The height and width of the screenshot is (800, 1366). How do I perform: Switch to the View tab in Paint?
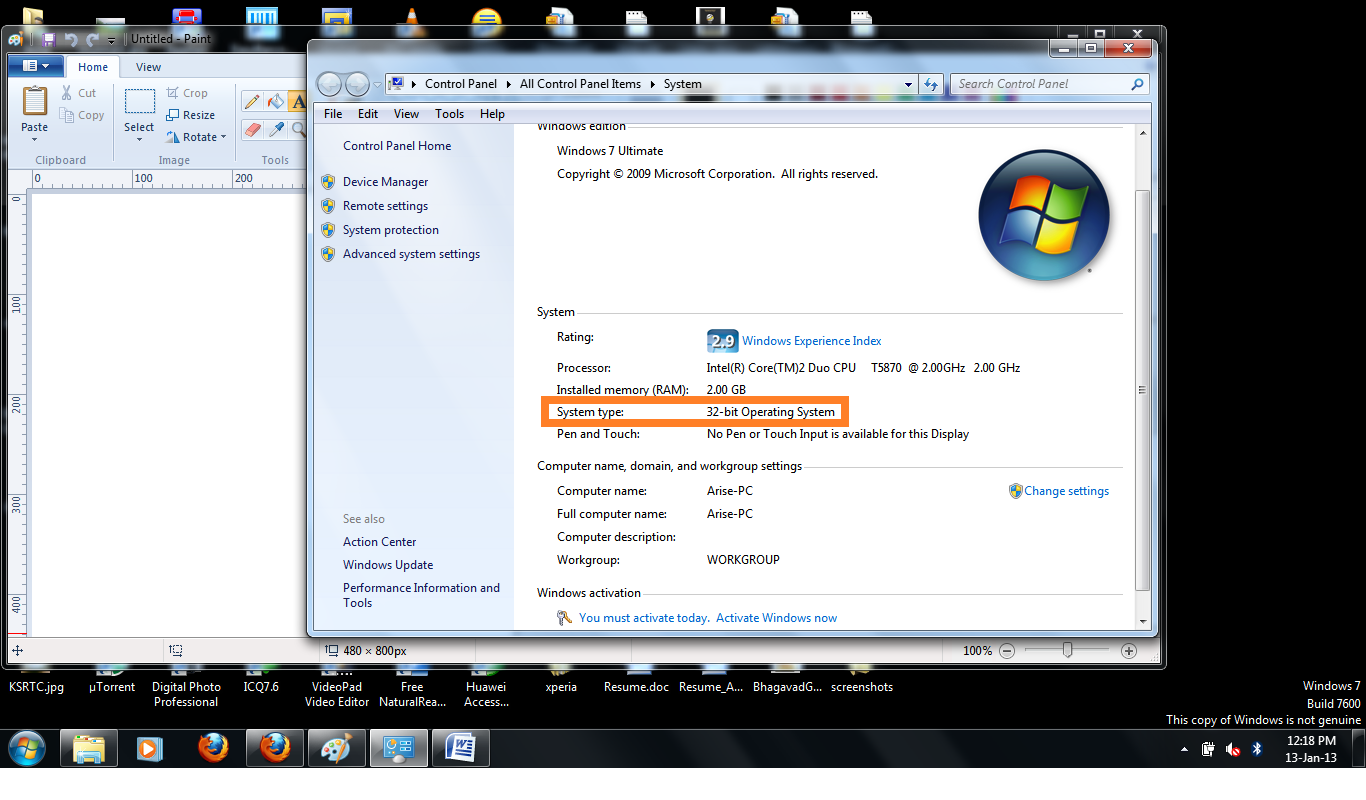[148, 67]
